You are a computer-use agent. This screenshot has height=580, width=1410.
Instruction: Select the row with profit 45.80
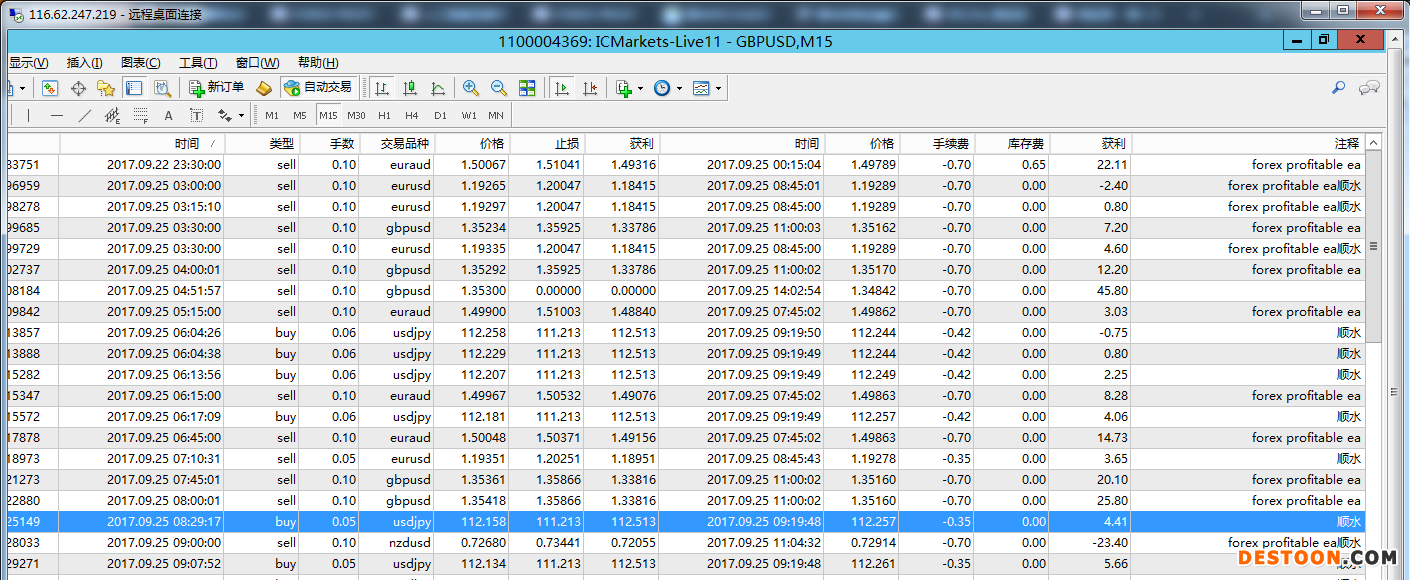coord(685,291)
